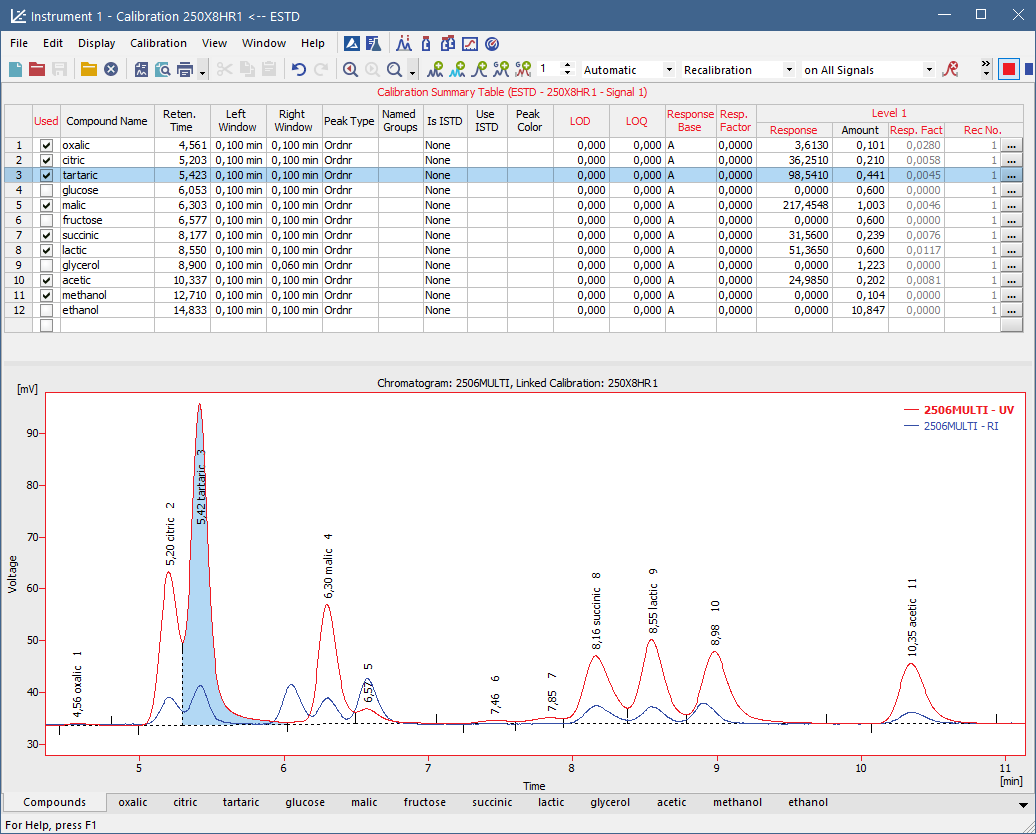Uncheck the Used box for oxalic
The image size is (1036, 834).
[46, 145]
